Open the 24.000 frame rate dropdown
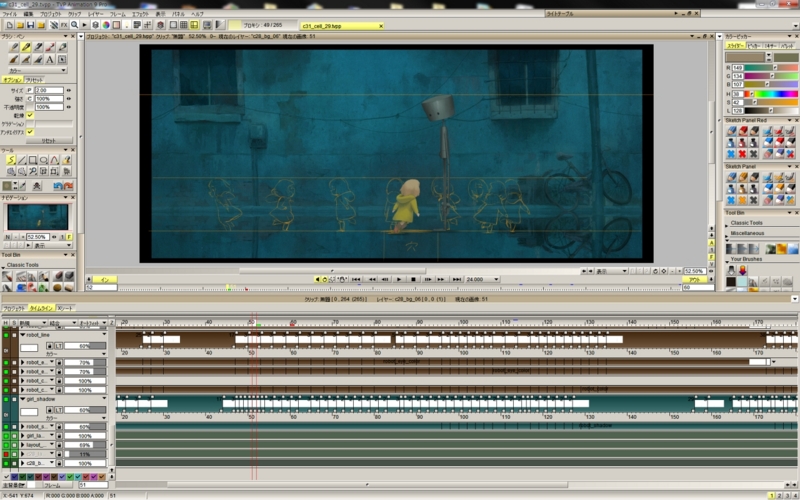 coord(482,279)
